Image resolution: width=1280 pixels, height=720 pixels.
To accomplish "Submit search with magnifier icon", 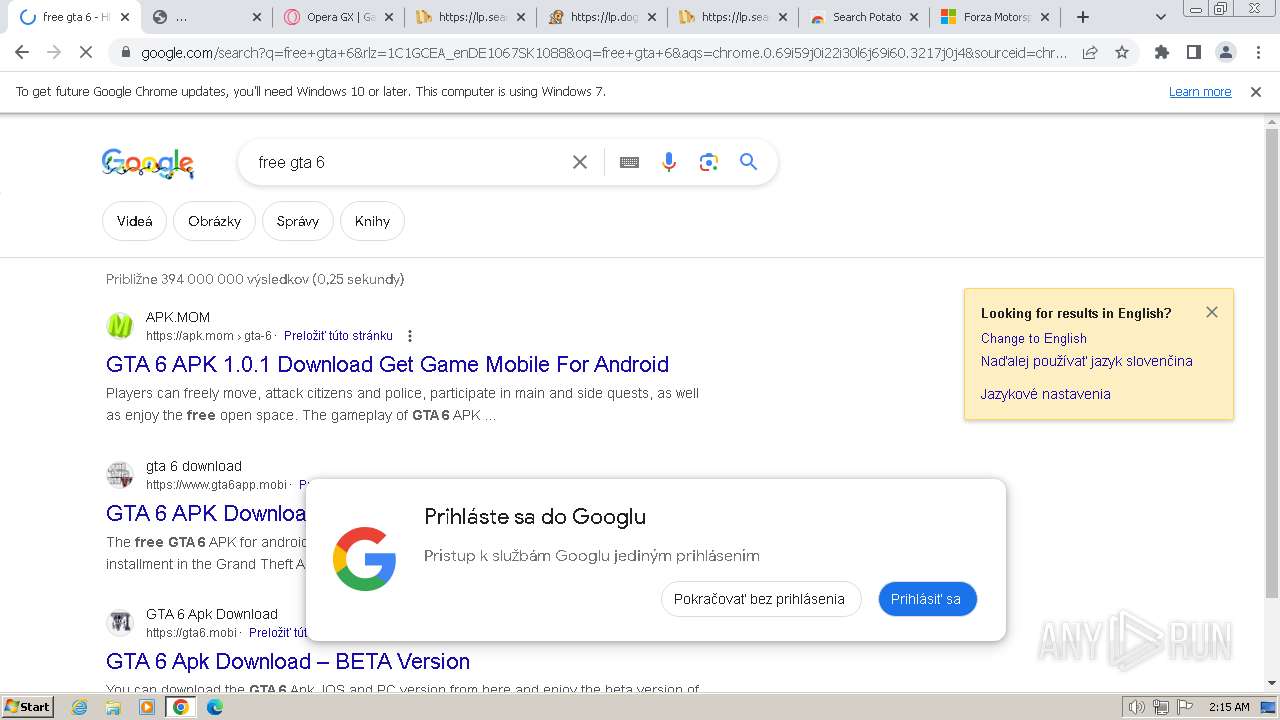I will click(x=749, y=162).
